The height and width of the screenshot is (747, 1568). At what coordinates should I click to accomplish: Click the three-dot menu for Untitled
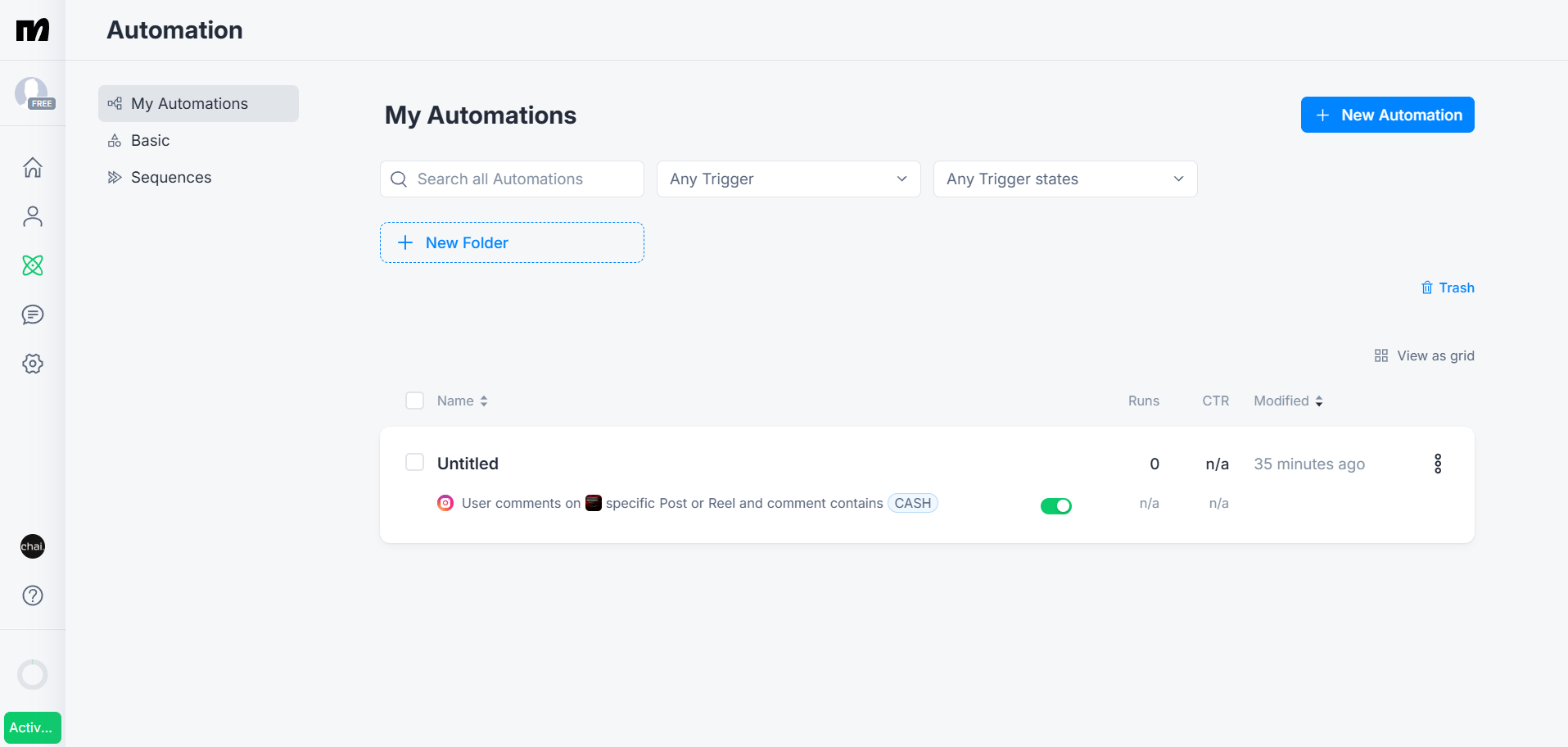[x=1438, y=464]
